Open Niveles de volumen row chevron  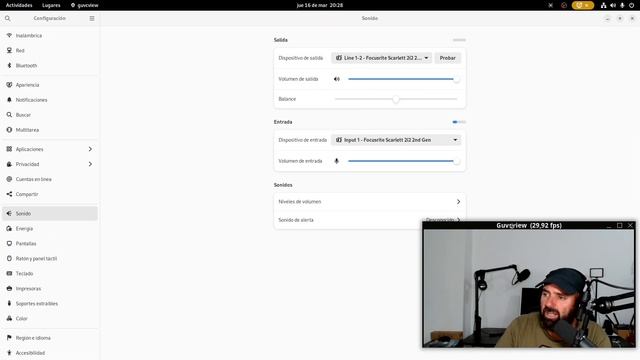[458, 202]
